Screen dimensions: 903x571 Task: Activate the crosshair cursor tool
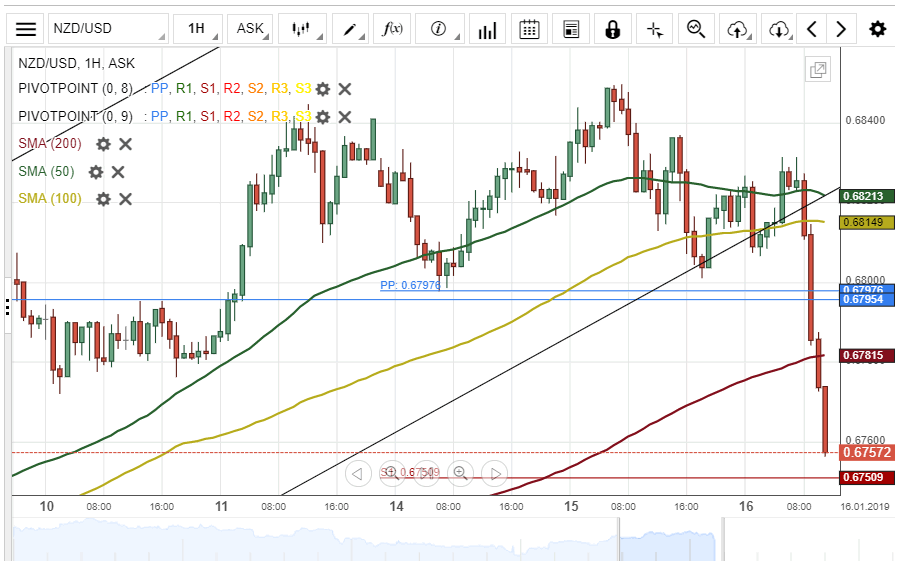(655, 29)
